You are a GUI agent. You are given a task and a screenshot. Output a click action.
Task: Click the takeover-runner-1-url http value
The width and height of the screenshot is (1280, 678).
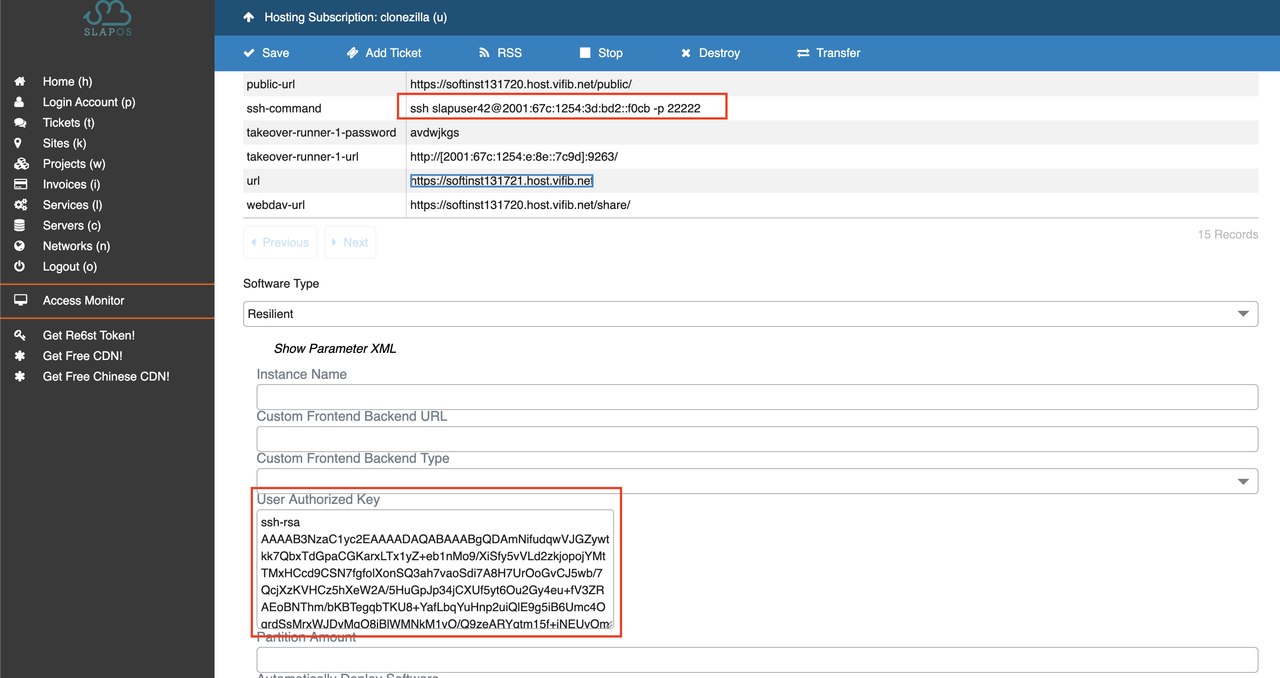(x=514, y=157)
